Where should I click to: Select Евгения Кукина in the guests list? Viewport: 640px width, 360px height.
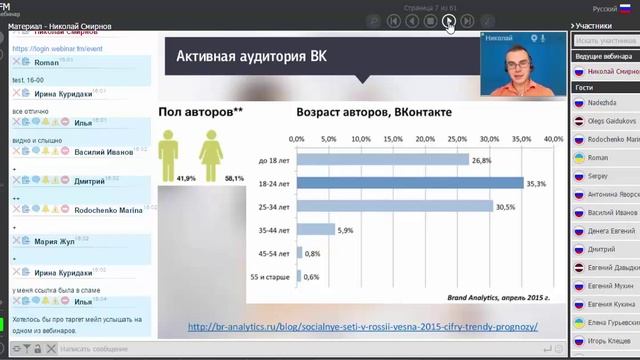(x=606, y=304)
